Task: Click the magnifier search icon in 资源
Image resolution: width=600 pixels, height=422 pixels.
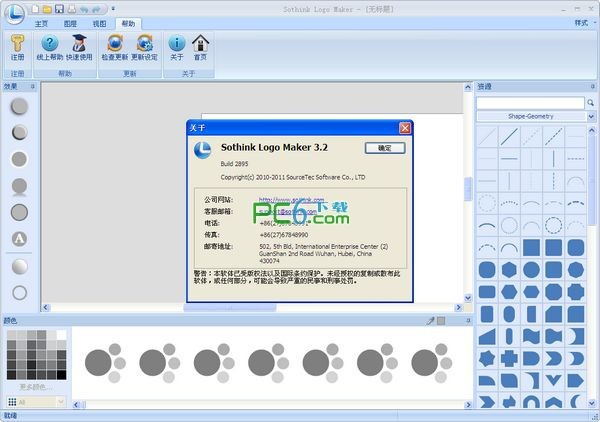Action: pos(590,103)
